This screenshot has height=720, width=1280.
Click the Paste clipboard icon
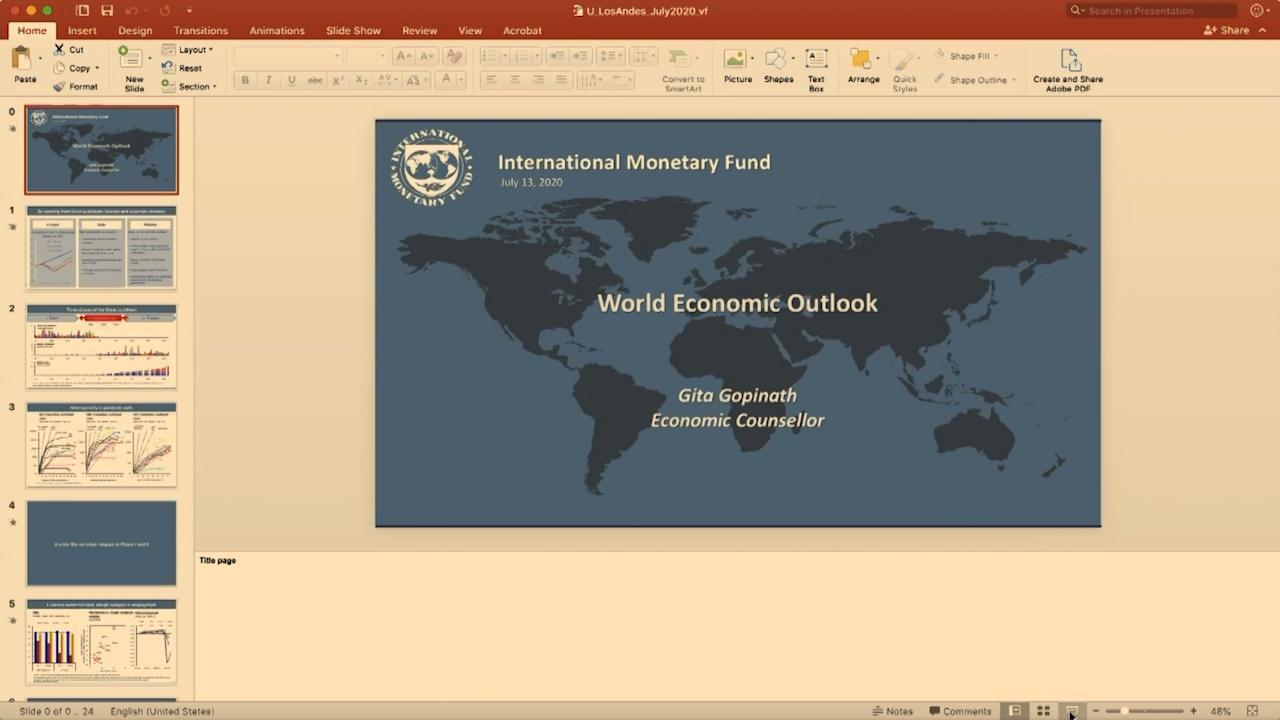click(x=22, y=60)
